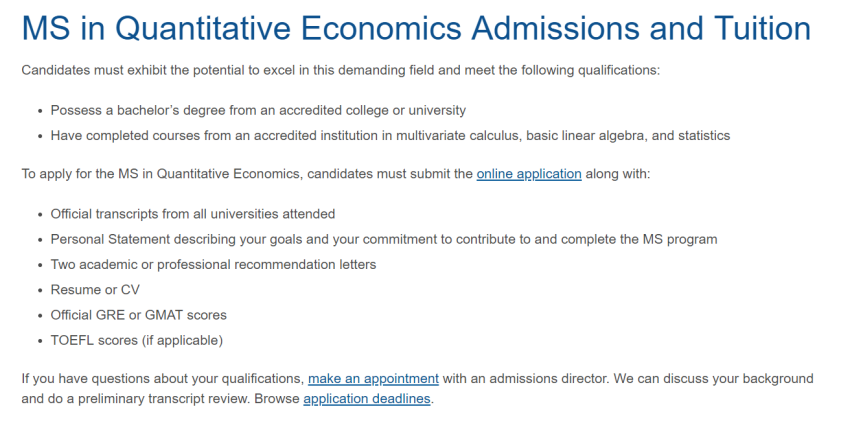This screenshot has height=423, width=845.
Task: Click the recommendation letters list item
Action: tap(213, 265)
